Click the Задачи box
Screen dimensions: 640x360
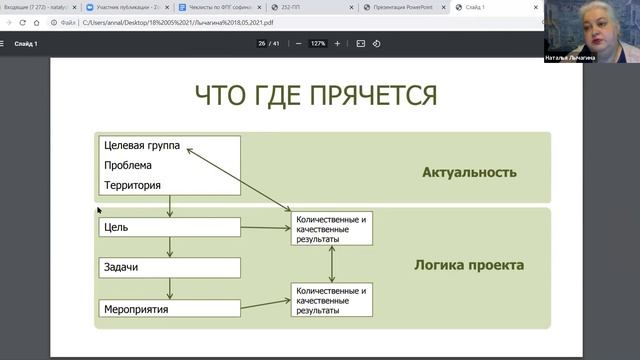coord(169,268)
